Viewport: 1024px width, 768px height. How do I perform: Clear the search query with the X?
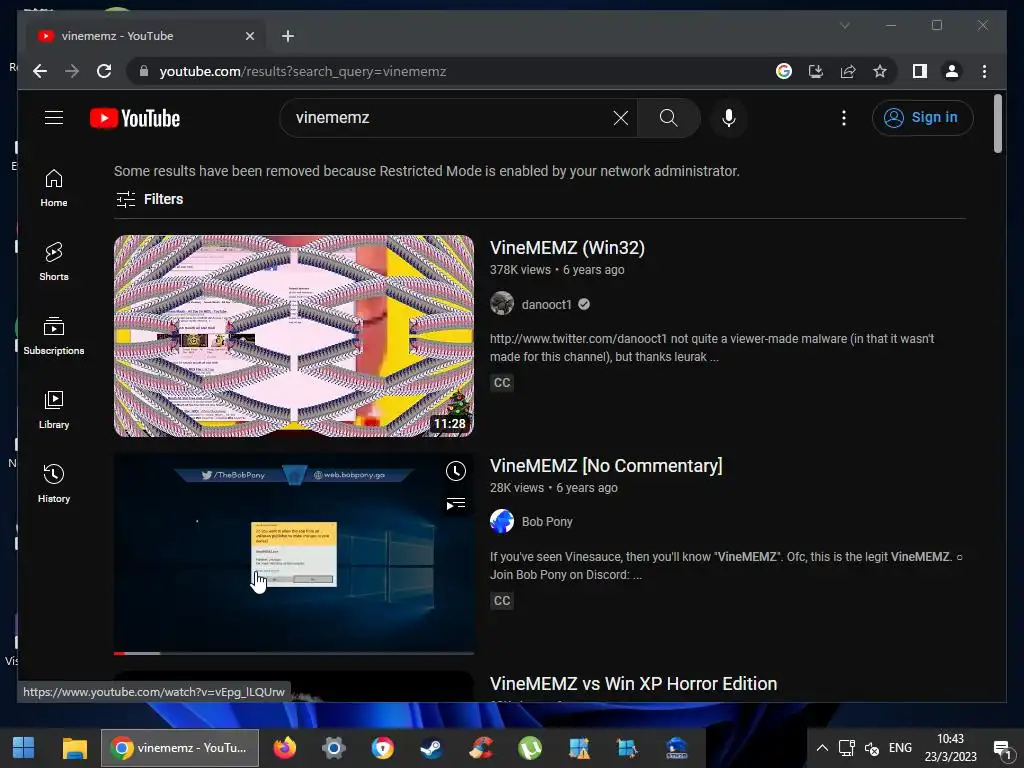pos(620,118)
